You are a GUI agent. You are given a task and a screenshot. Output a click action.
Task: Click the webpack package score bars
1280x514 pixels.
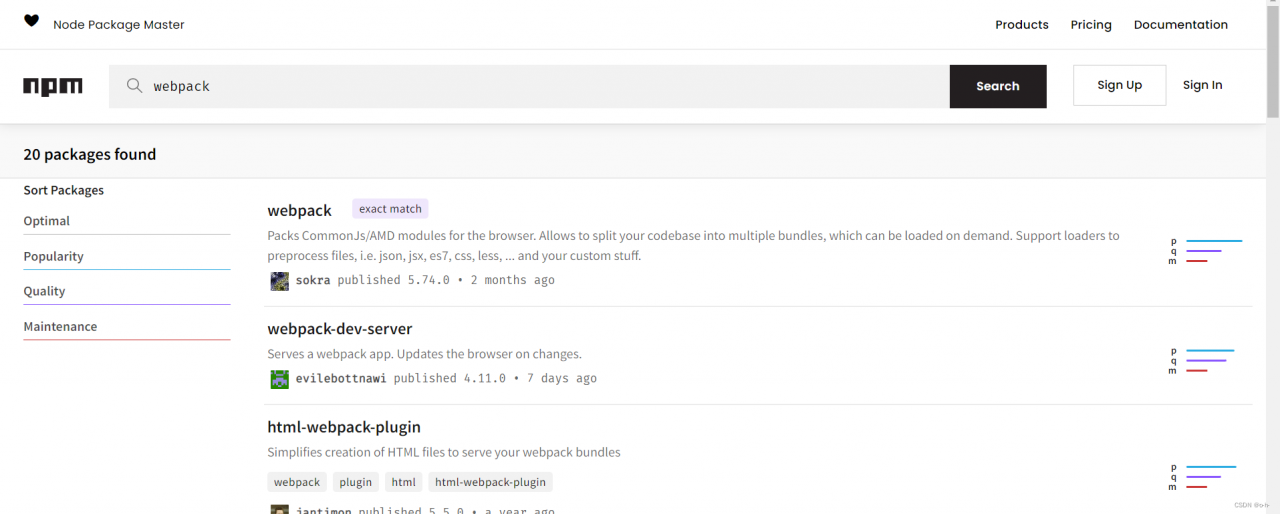(1205, 251)
